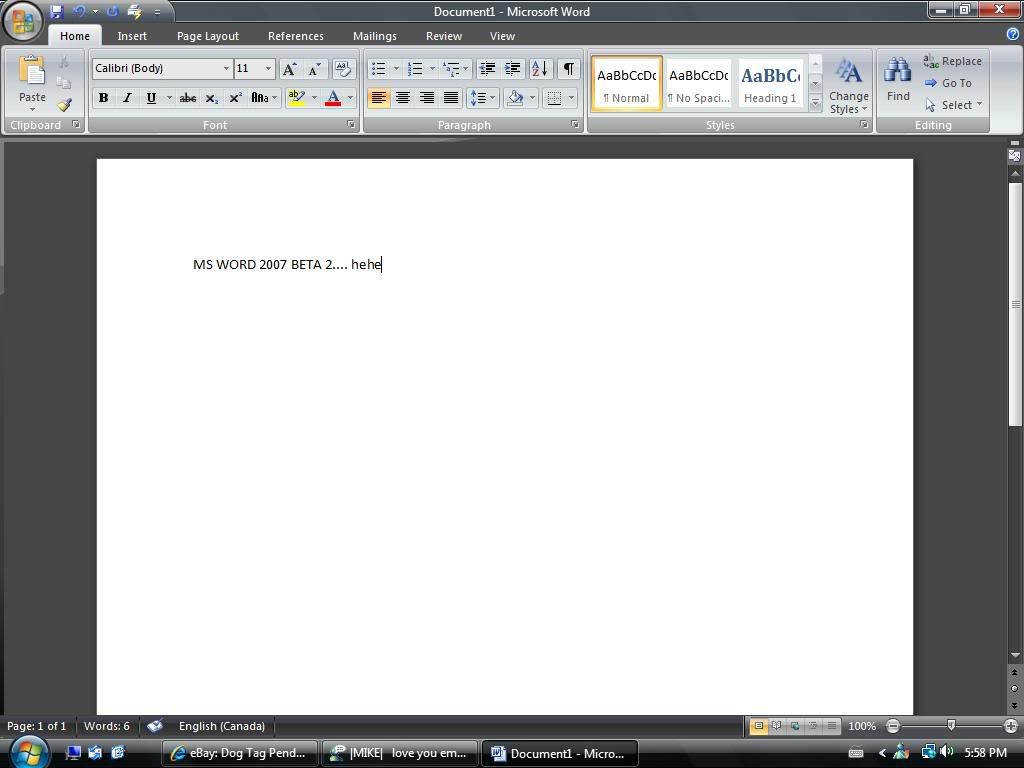
Task: Click the Paste clipboard icon
Action: click(32, 71)
